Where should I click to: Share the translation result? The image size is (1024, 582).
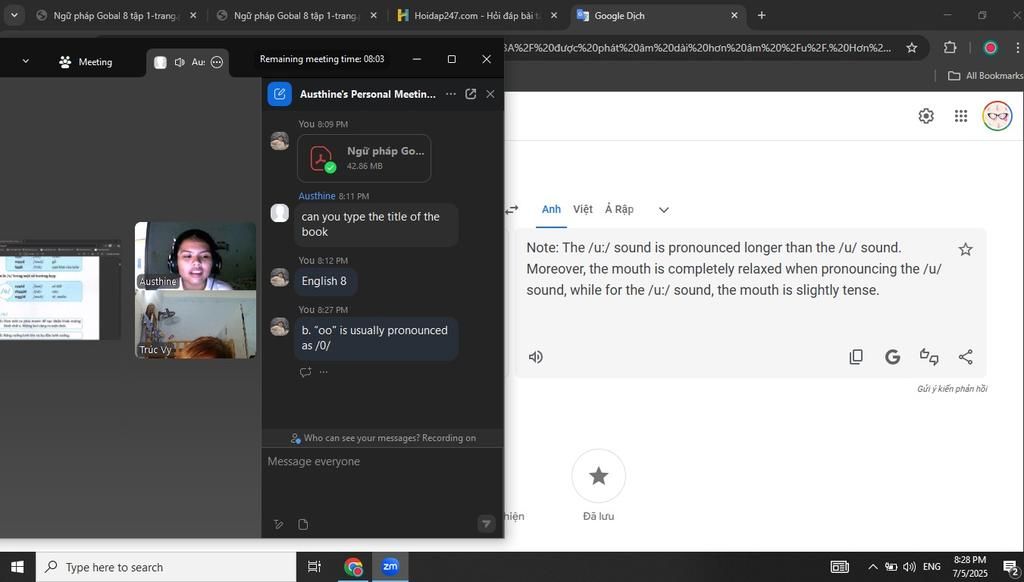coord(965,357)
